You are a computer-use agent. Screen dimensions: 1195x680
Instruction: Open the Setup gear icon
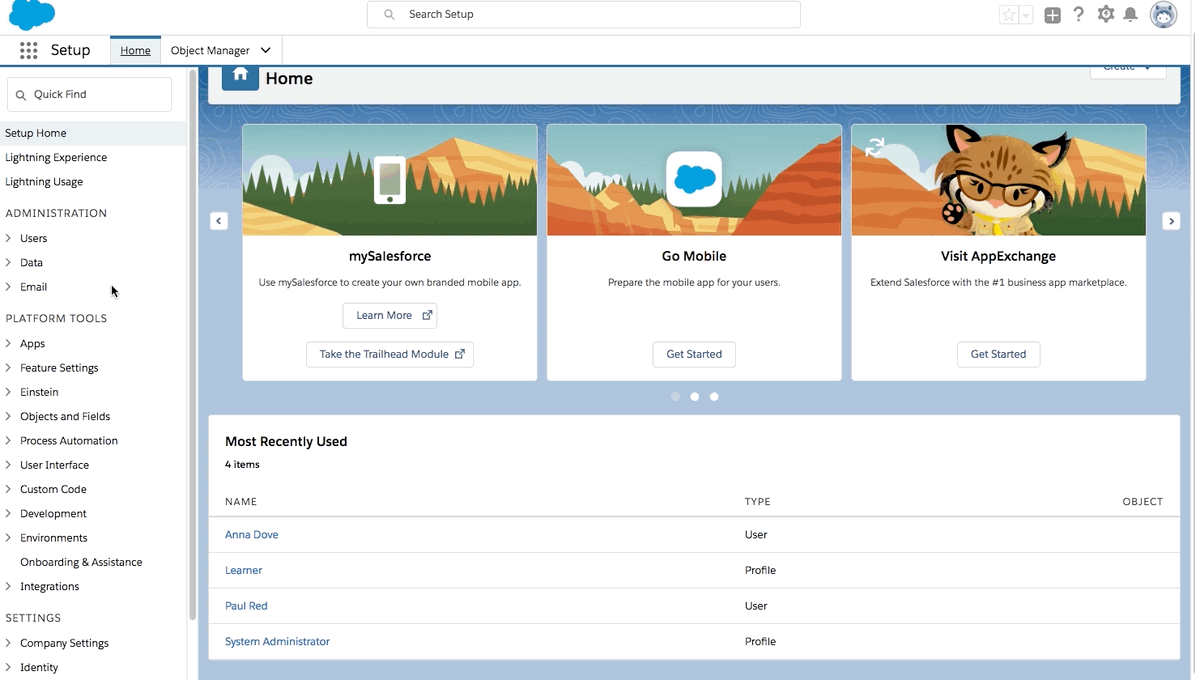coord(1105,14)
